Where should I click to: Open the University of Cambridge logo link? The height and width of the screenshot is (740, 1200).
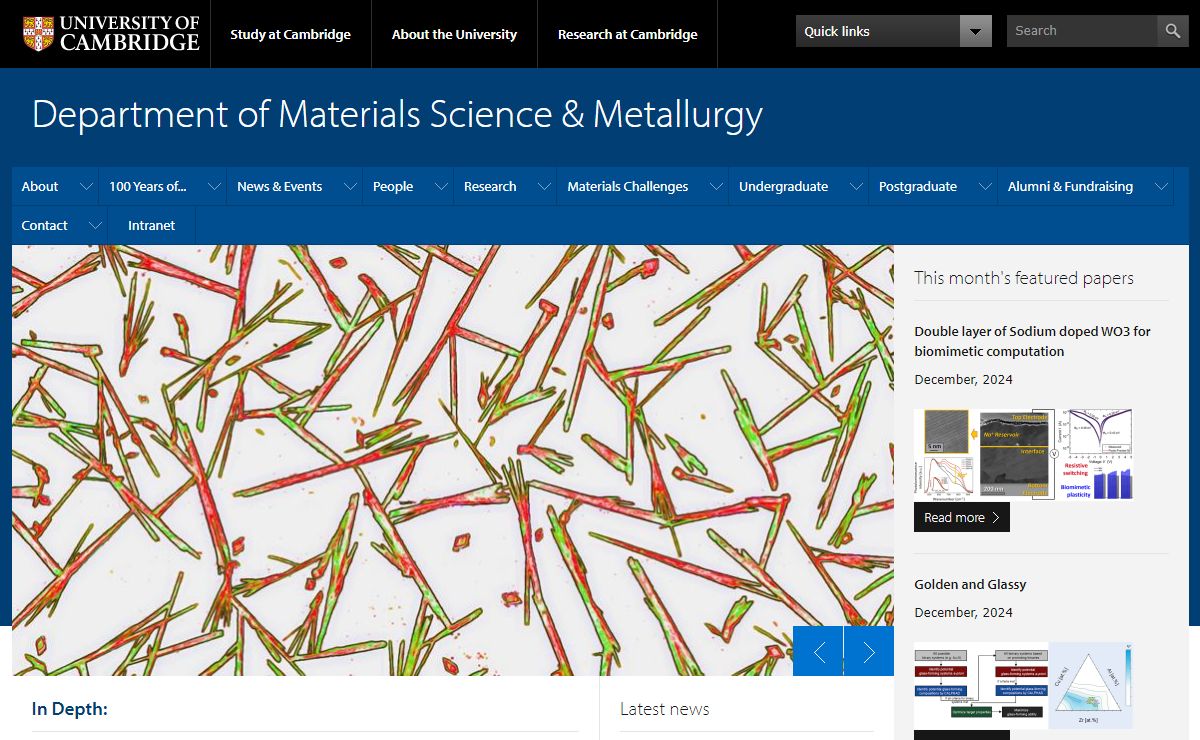(111, 34)
